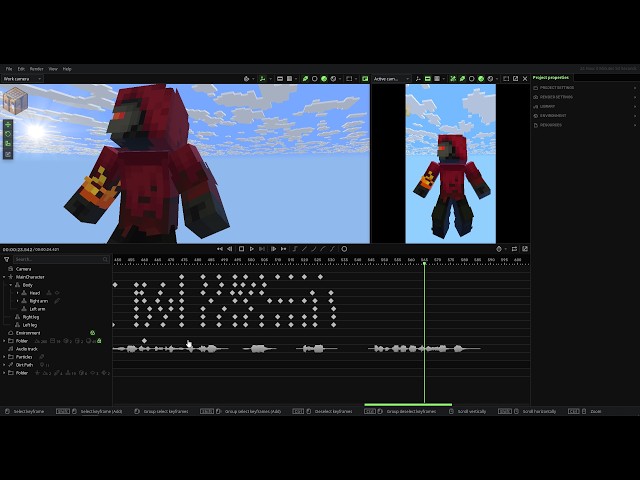The height and width of the screenshot is (480, 640).
Task: Step to the previous frame
Action: click(230, 249)
